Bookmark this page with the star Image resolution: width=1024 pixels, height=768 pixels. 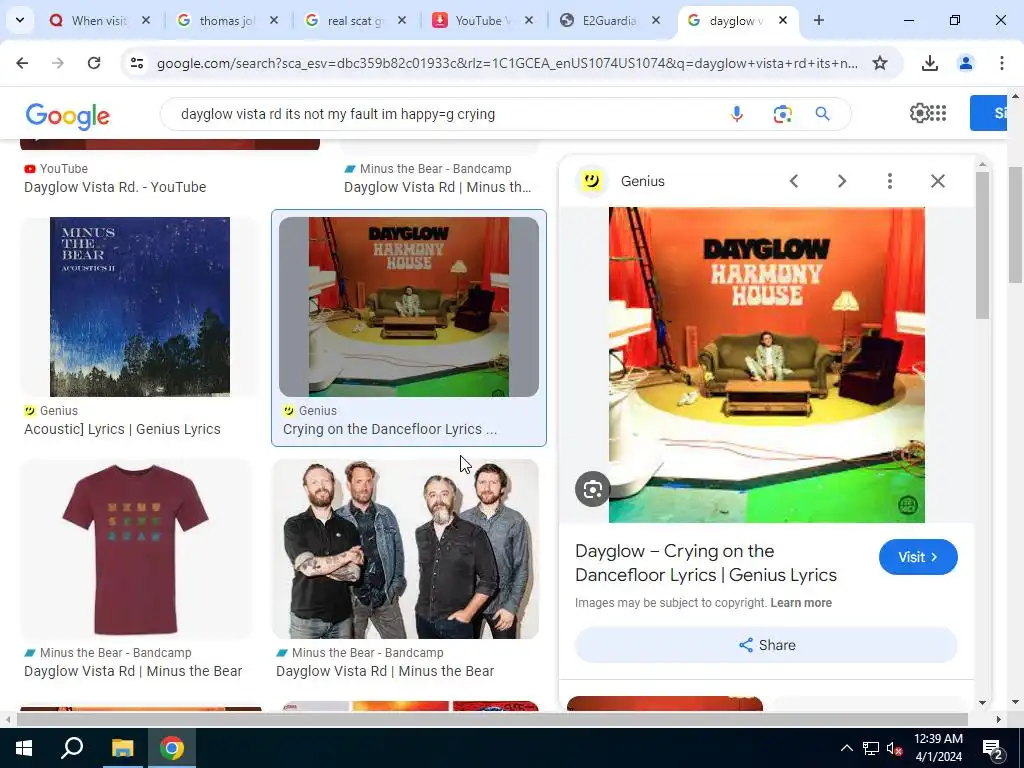(880, 63)
